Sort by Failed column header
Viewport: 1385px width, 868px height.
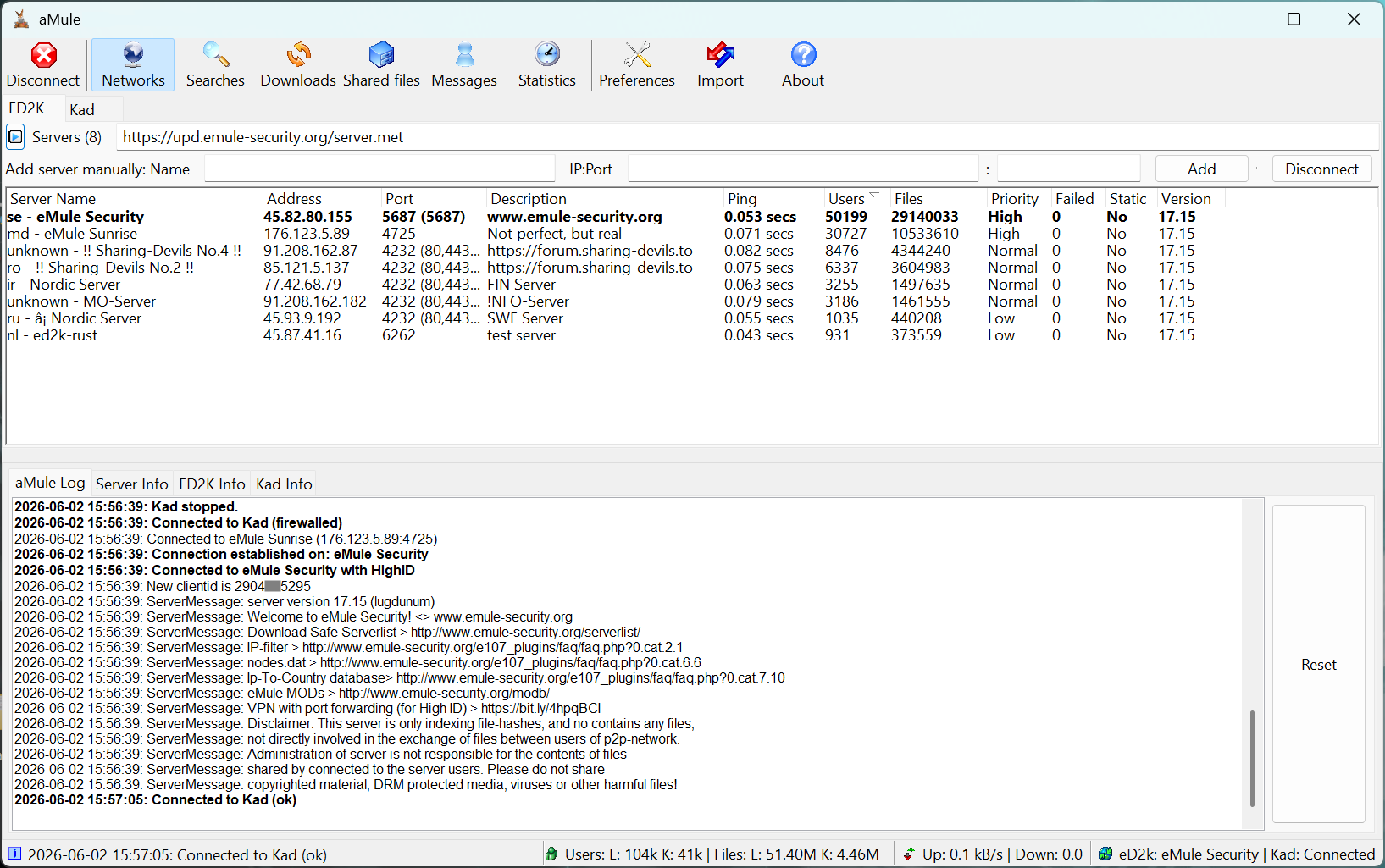pos(1078,198)
